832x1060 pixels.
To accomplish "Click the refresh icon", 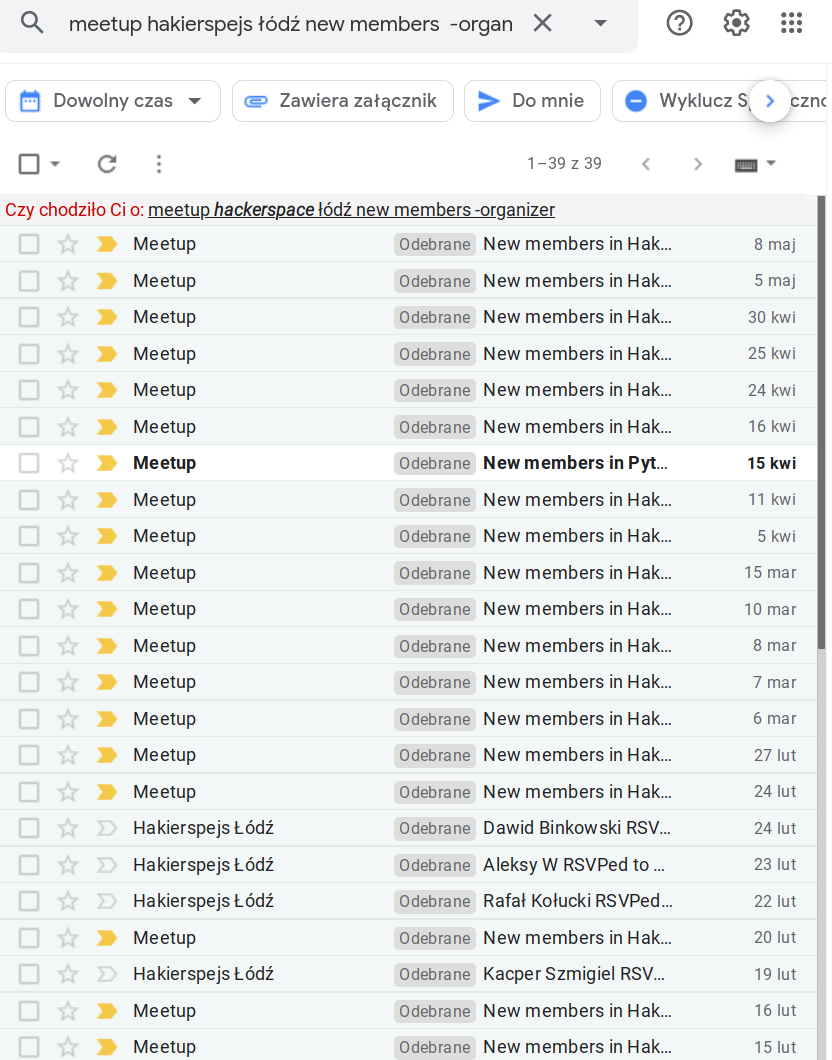I will 107,164.
